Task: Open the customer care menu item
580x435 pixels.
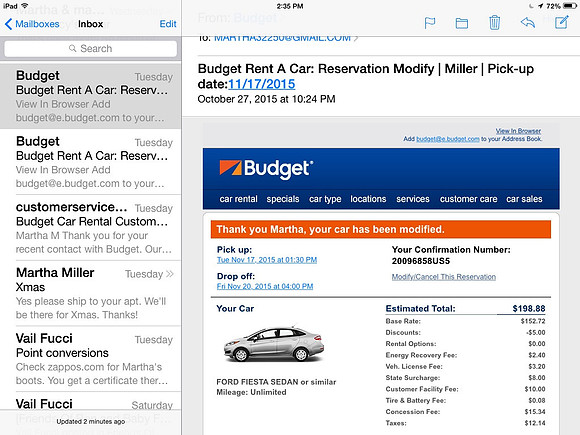Action: point(469,199)
